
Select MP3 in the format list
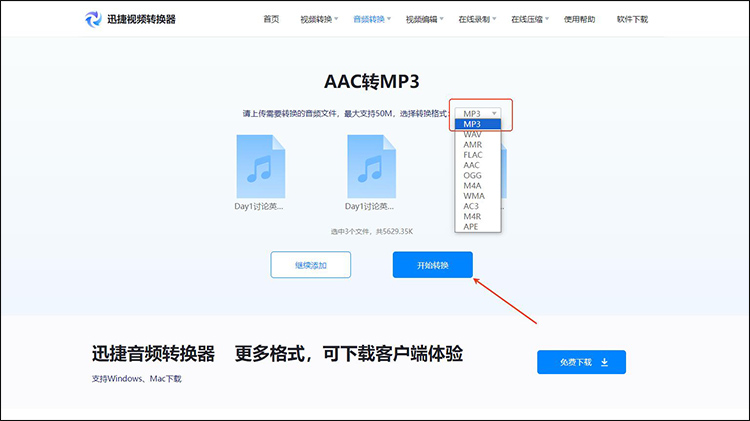[478, 124]
